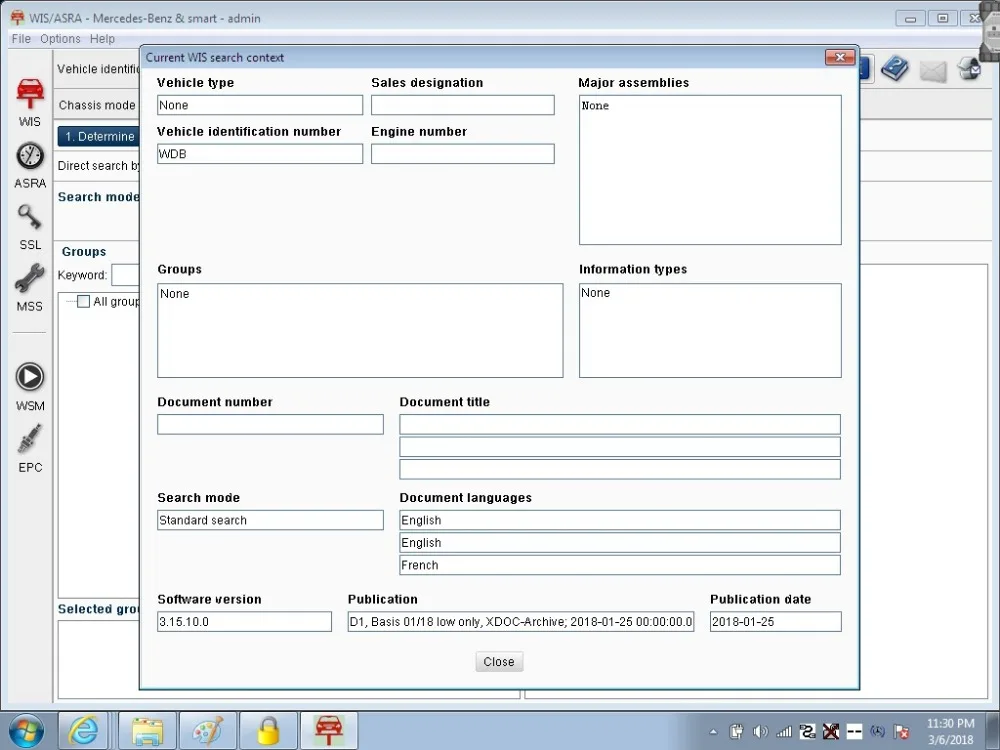Click the Close button
This screenshot has height=750, width=1000.
coord(499,661)
